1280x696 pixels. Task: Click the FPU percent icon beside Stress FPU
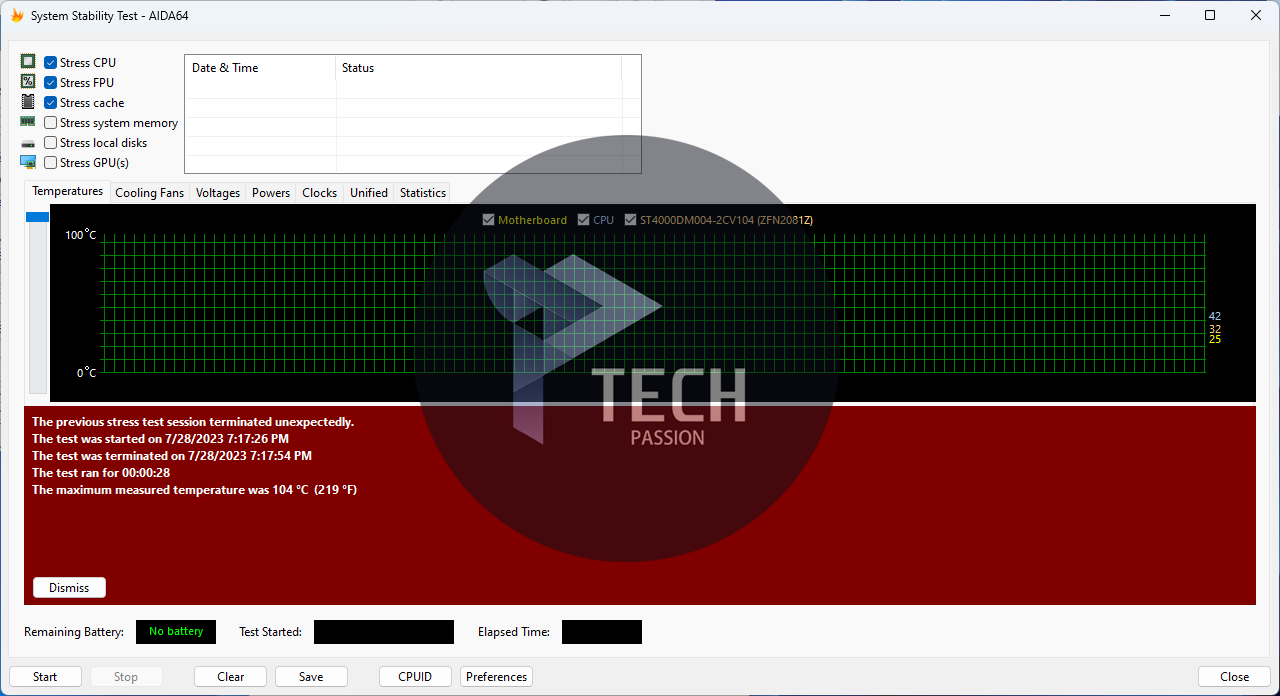28,82
